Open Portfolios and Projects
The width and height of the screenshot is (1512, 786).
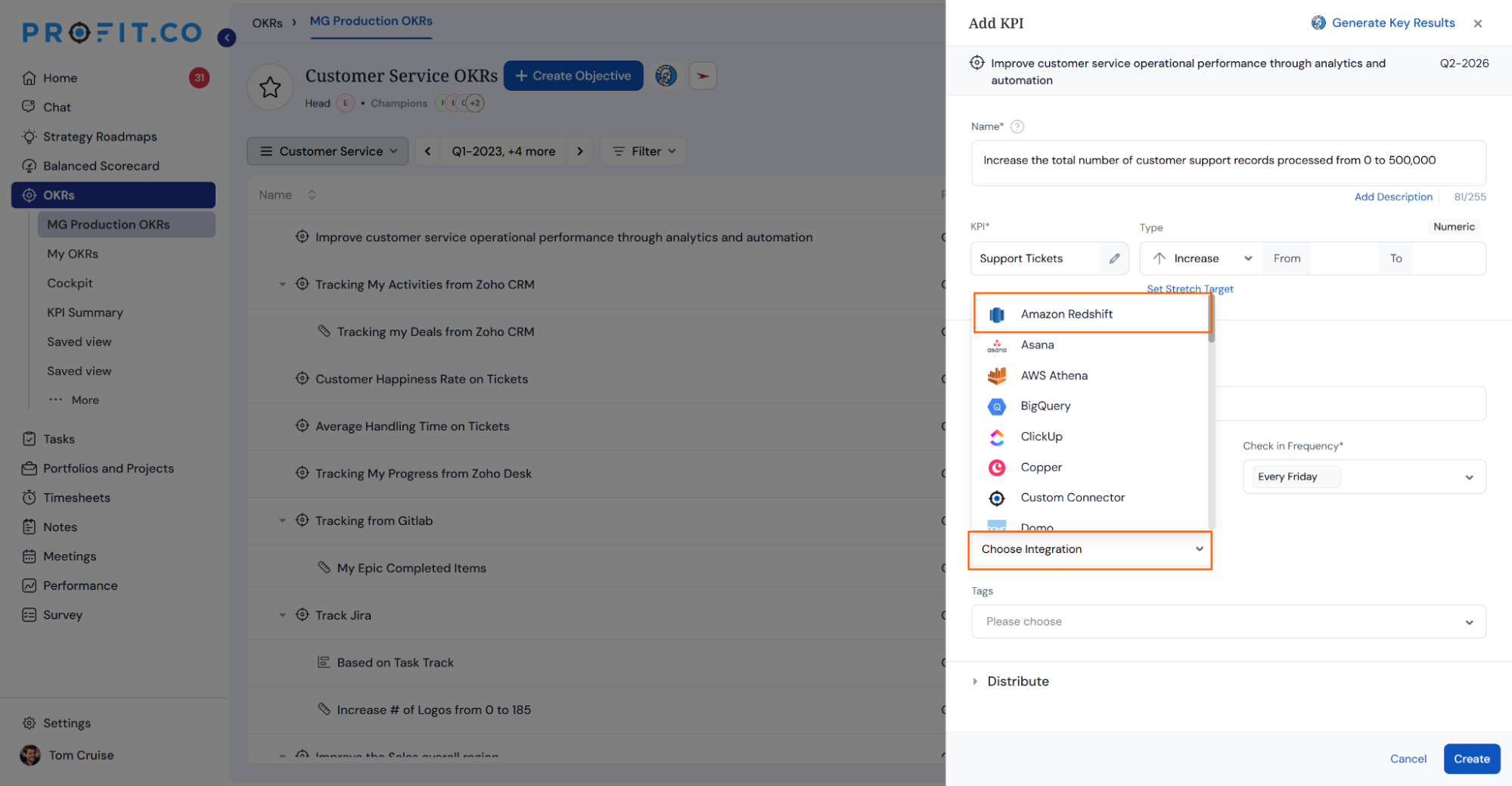pos(108,469)
